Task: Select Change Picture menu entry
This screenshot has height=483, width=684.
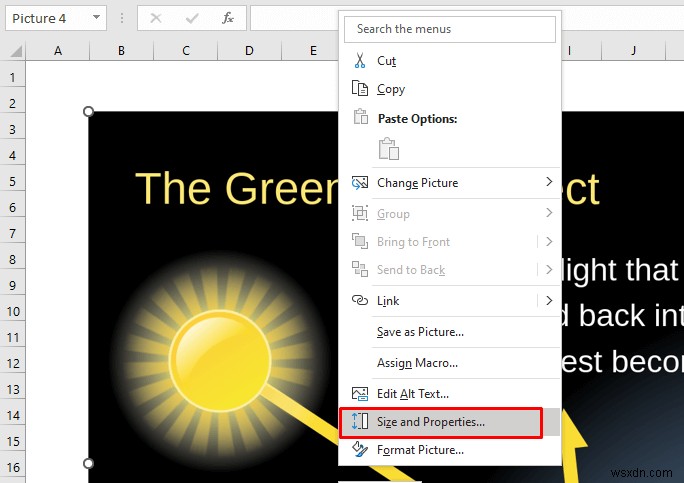Action: tap(450, 182)
